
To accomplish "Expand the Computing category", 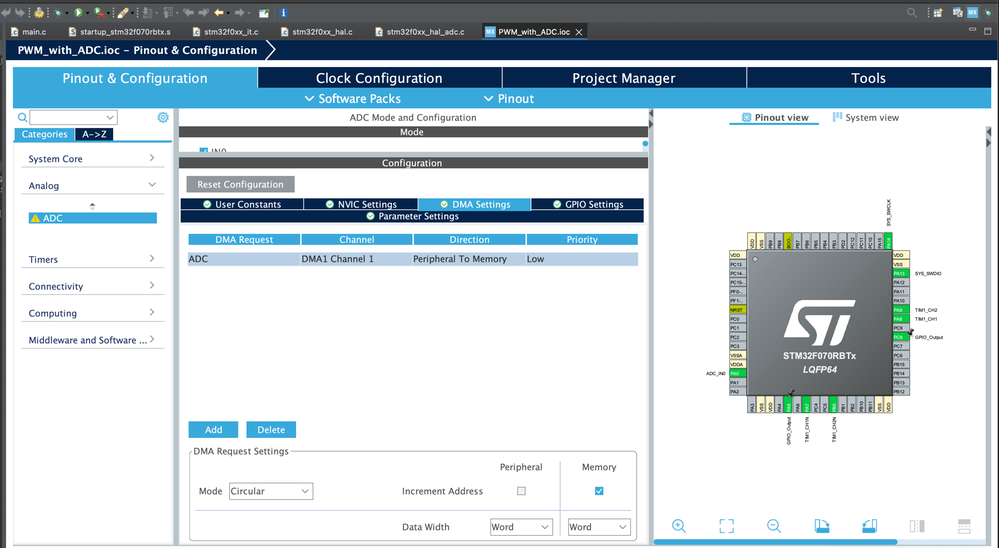I will [x=92, y=313].
